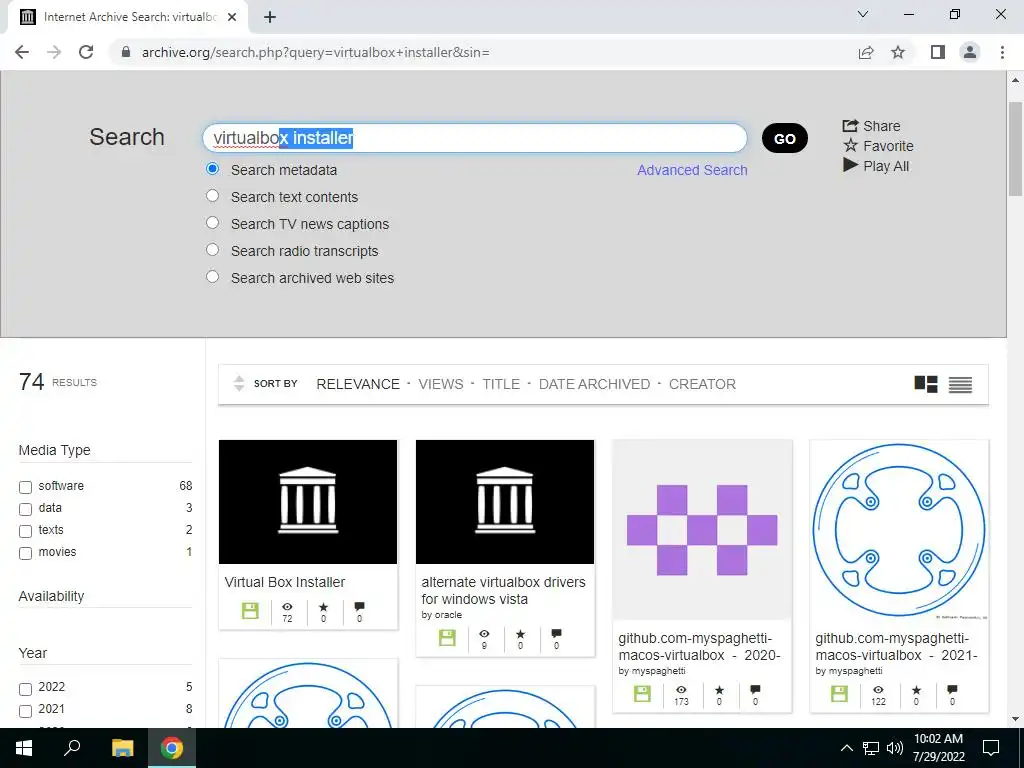Click views eye icon showing 122
This screenshot has height=768, width=1024.
point(878,690)
